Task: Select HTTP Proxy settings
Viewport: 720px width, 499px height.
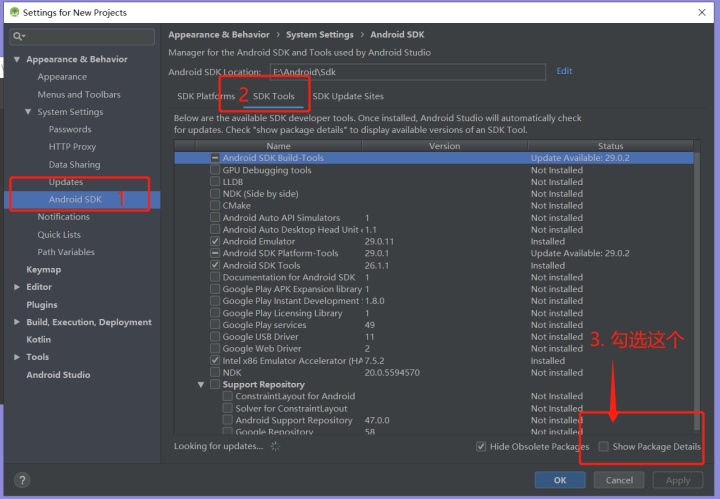Action: click(72, 146)
